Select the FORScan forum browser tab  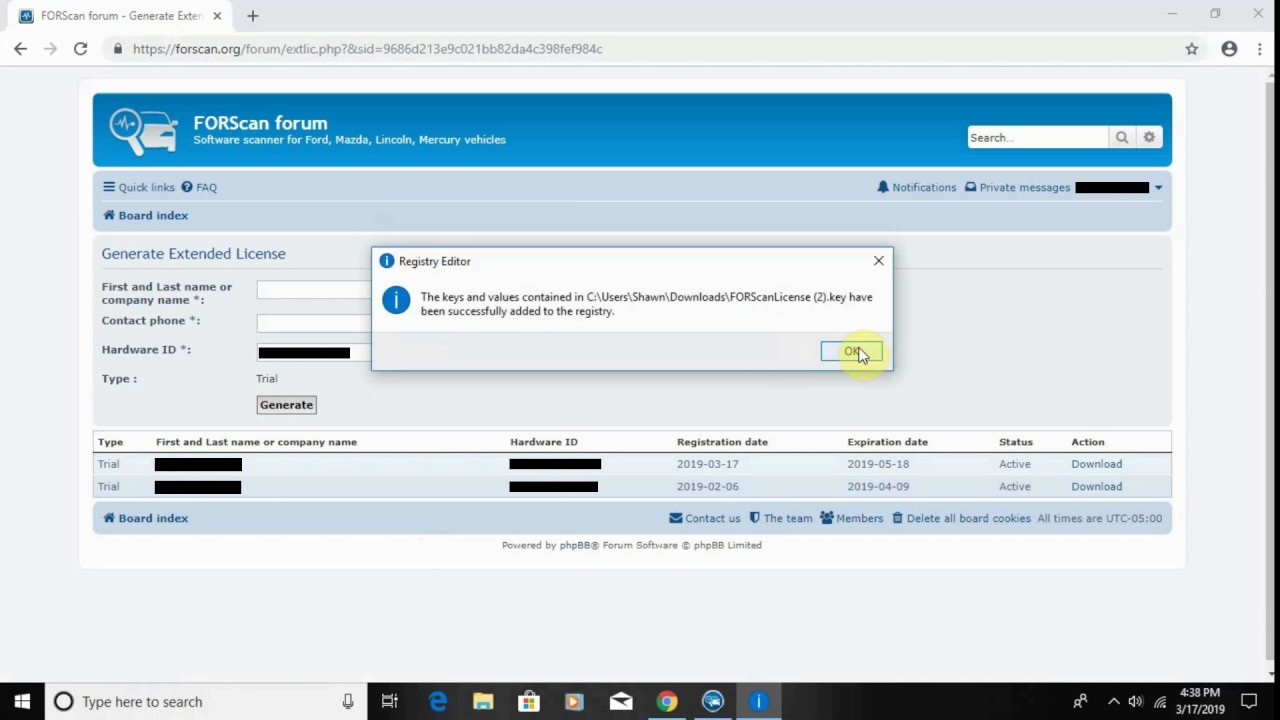[x=120, y=16]
